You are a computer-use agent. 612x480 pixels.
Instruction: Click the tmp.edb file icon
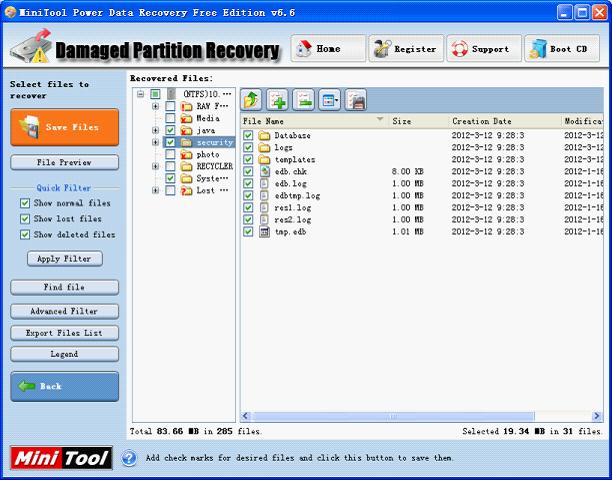click(265, 232)
